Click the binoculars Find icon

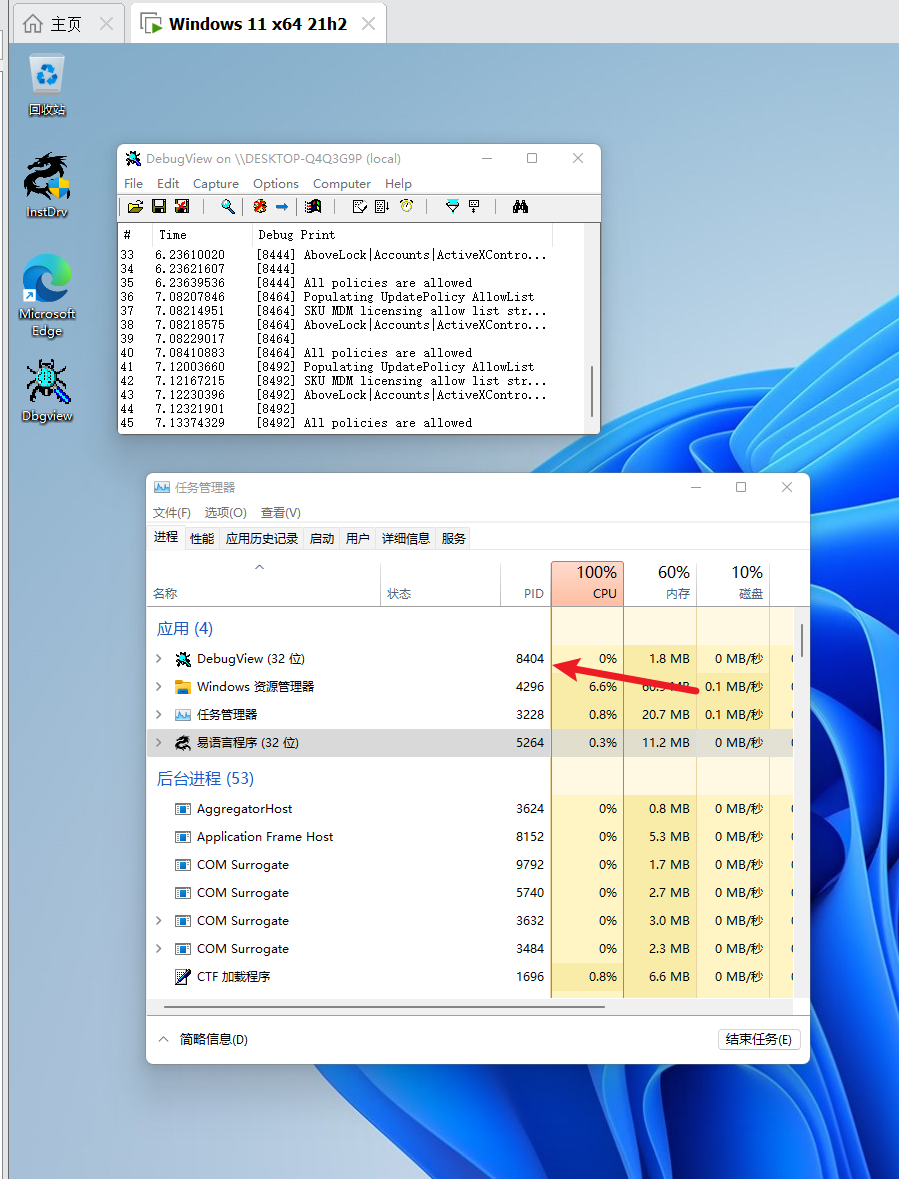coord(520,207)
